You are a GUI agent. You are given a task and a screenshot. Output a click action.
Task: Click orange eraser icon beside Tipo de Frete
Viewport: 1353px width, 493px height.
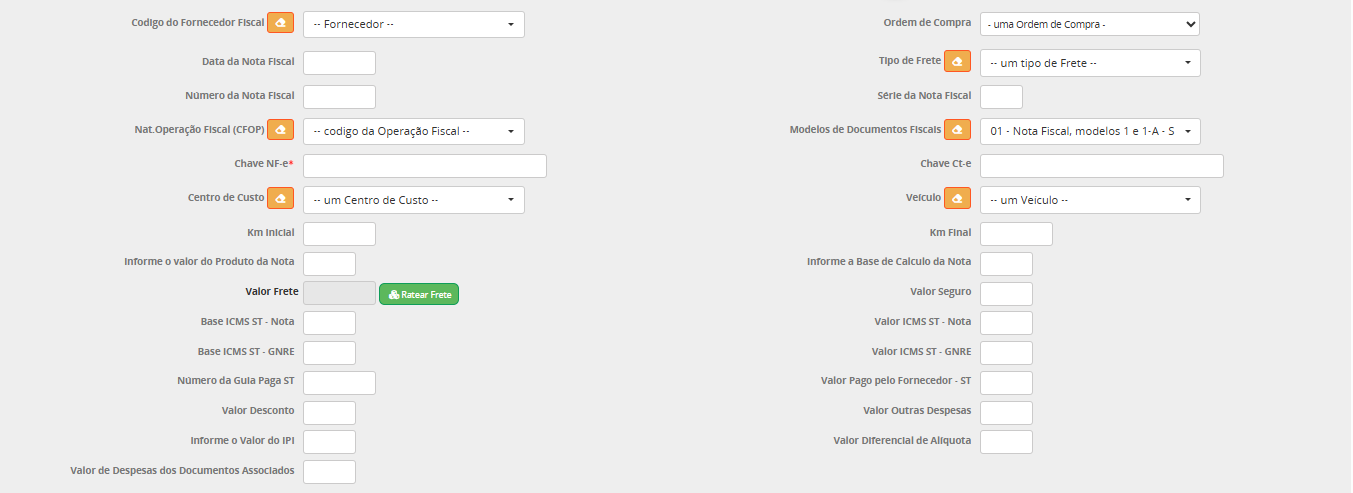click(x=958, y=62)
